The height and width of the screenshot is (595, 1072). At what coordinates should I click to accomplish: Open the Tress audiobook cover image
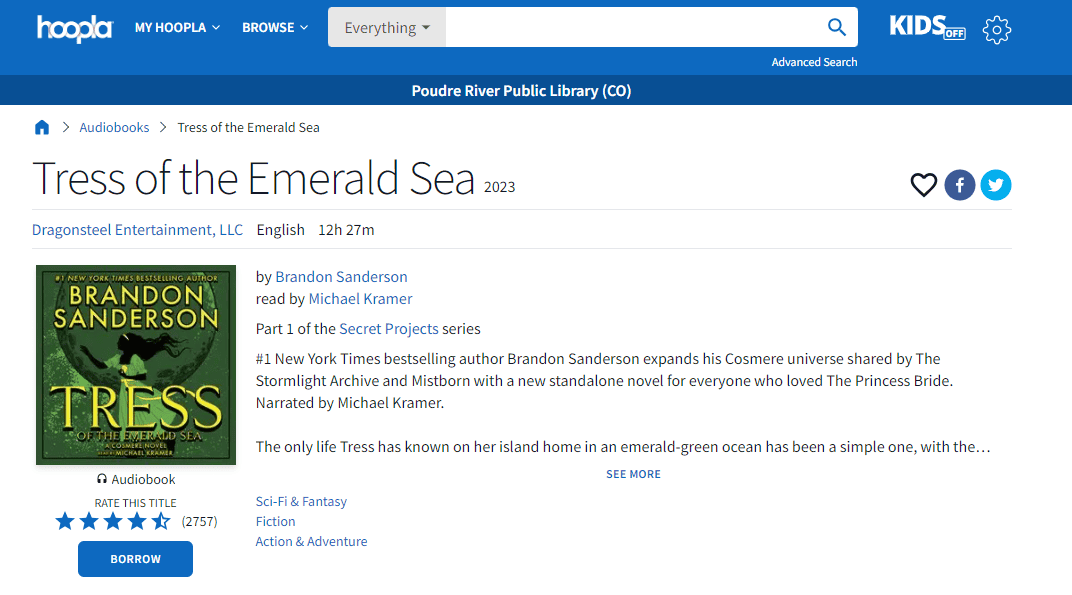pyautogui.click(x=136, y=365)
